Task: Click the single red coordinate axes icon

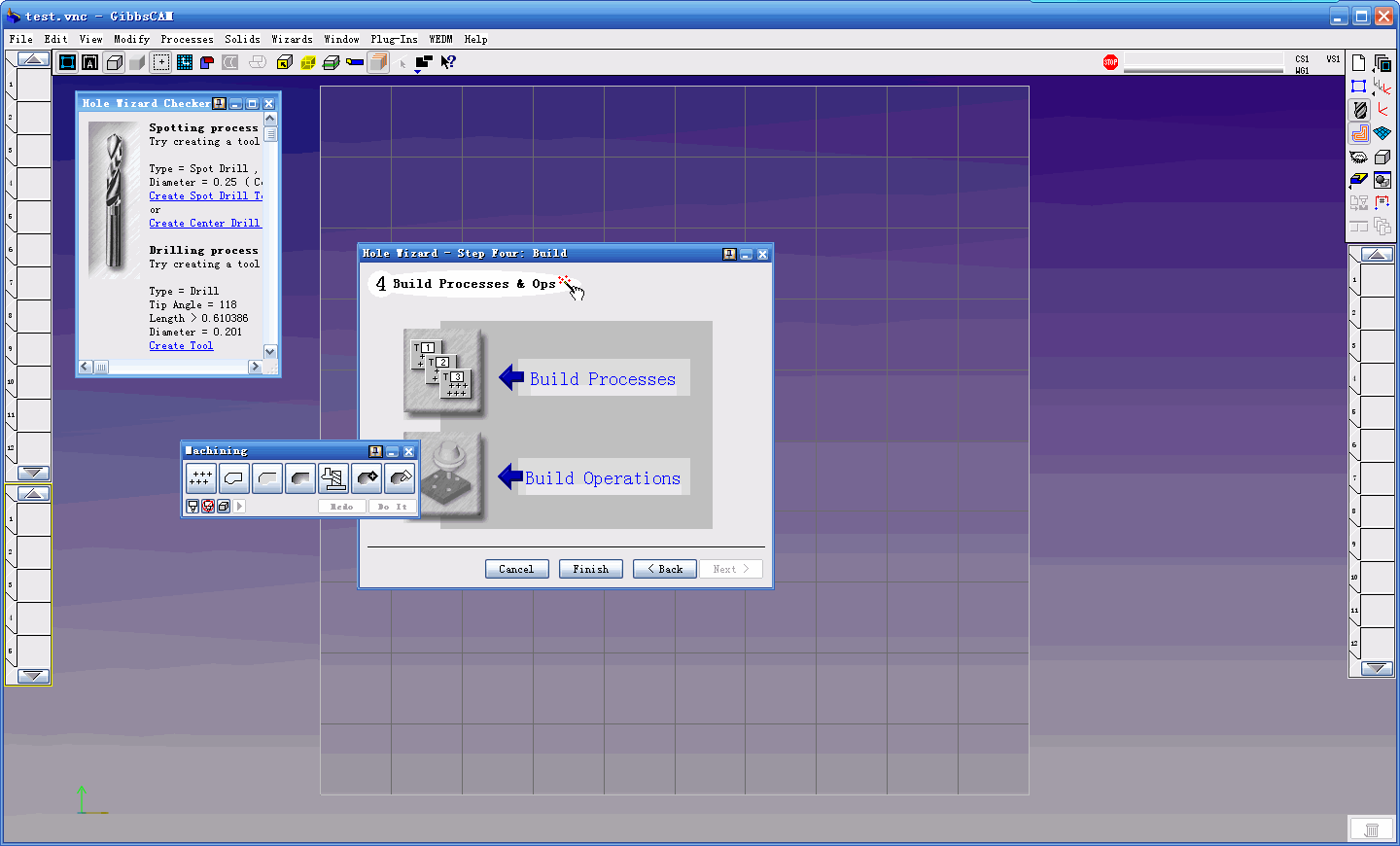Action: [1382, 110]
